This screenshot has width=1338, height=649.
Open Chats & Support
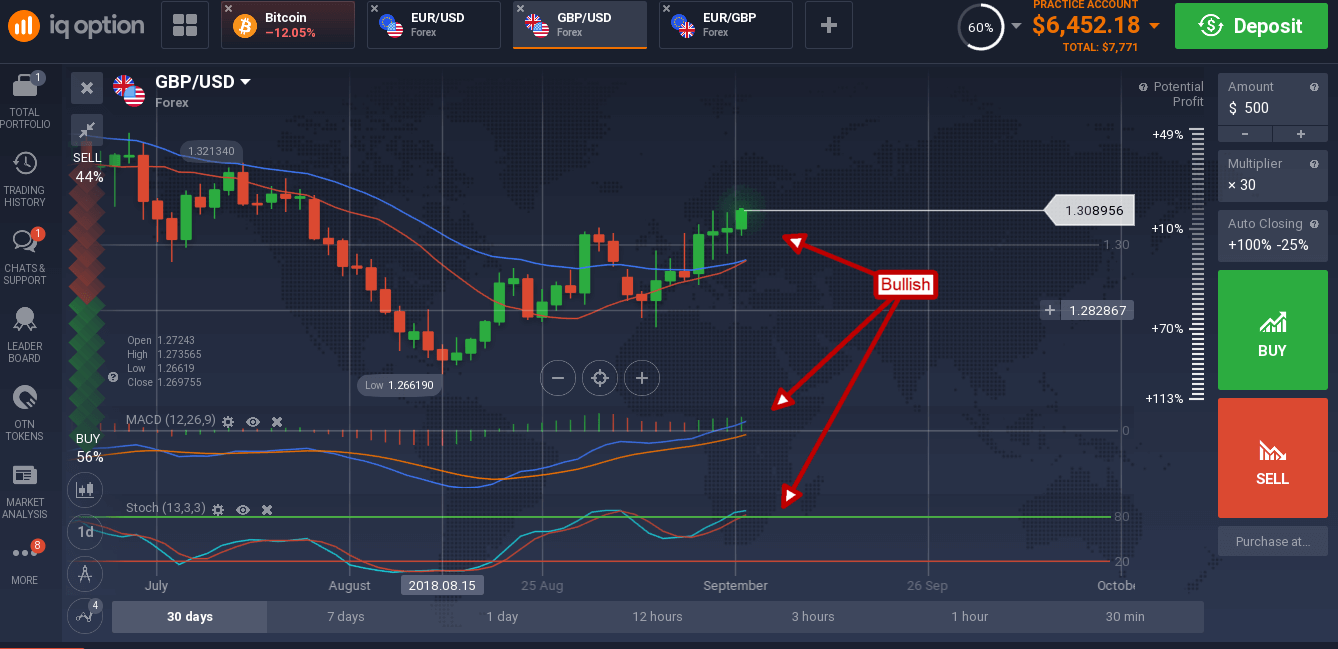[x=25, y=258]
